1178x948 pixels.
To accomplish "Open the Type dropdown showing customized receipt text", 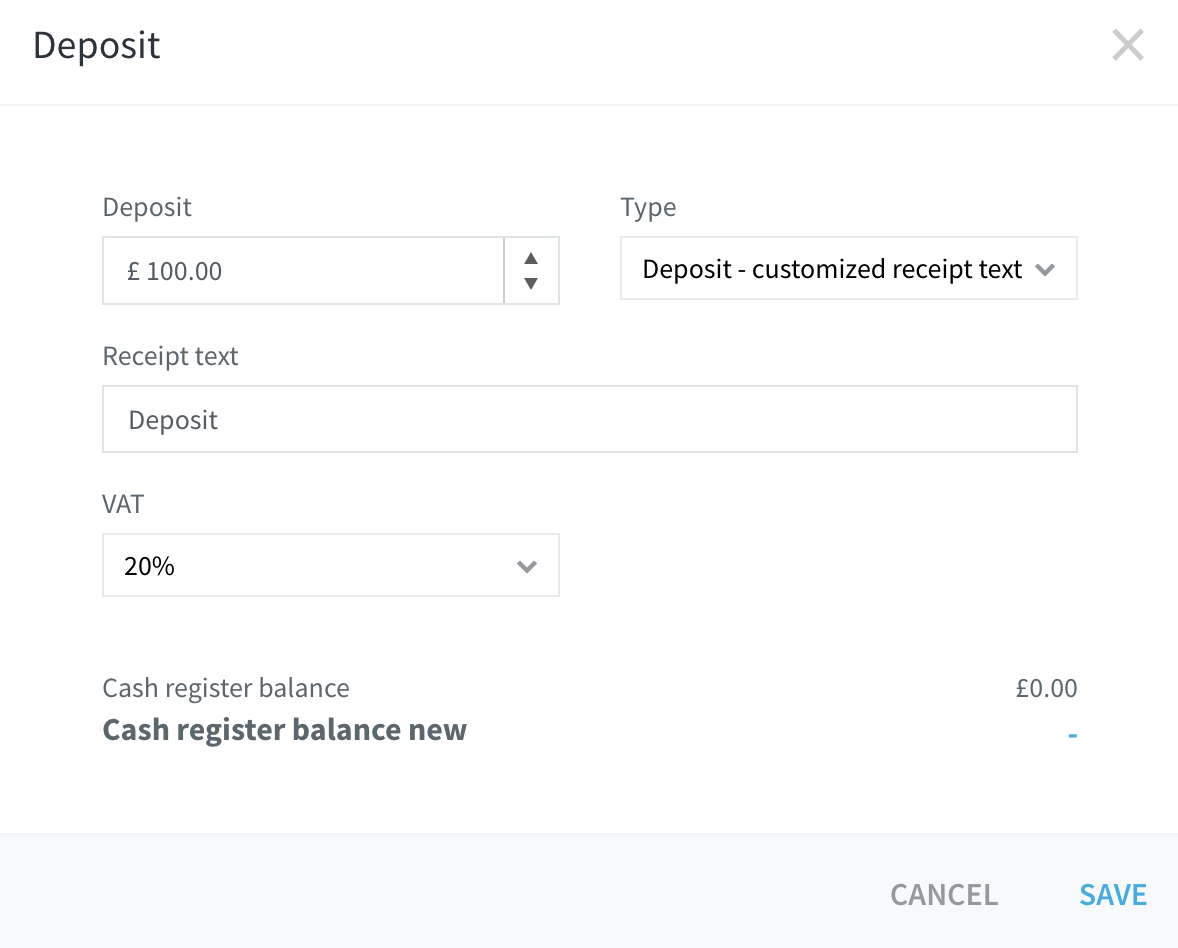I will click(x=848, y=268).
